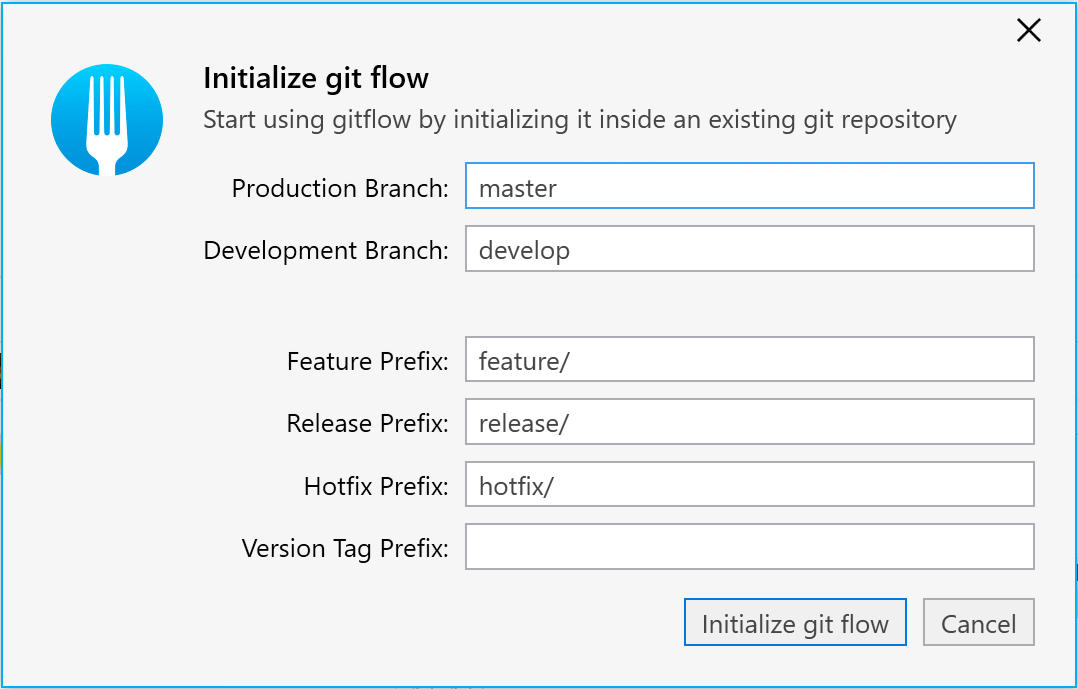Screen dimensions: 1078x689
Task: Confirm with the Initialize git flow button
Action: 795,622
